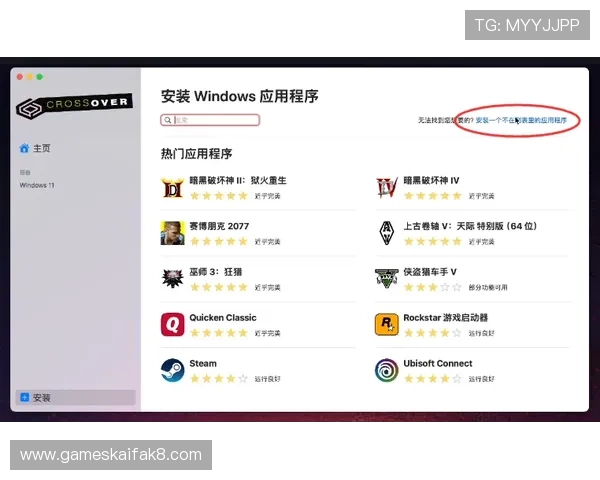Viewport: 600px width, 480px height.
Task: Open the GTA V (侠盗猎车手 V) icon
Action: coord(386,279)
